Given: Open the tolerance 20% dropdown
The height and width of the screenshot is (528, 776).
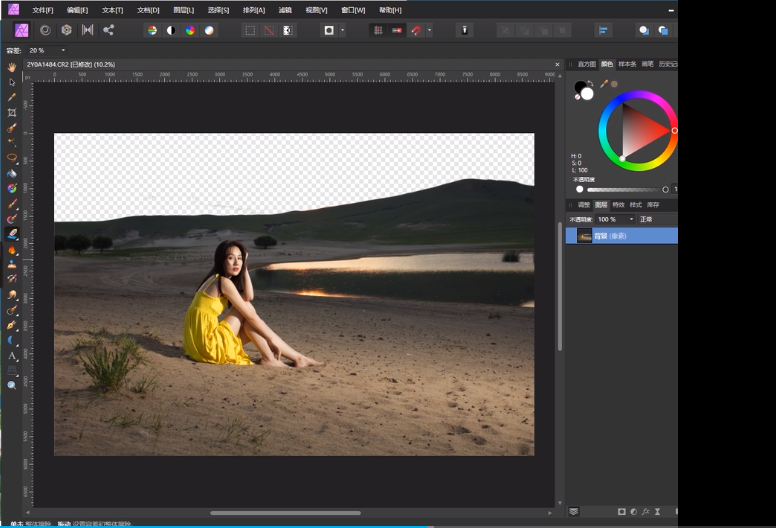Looking at the screenshot, I should point(63,50).
